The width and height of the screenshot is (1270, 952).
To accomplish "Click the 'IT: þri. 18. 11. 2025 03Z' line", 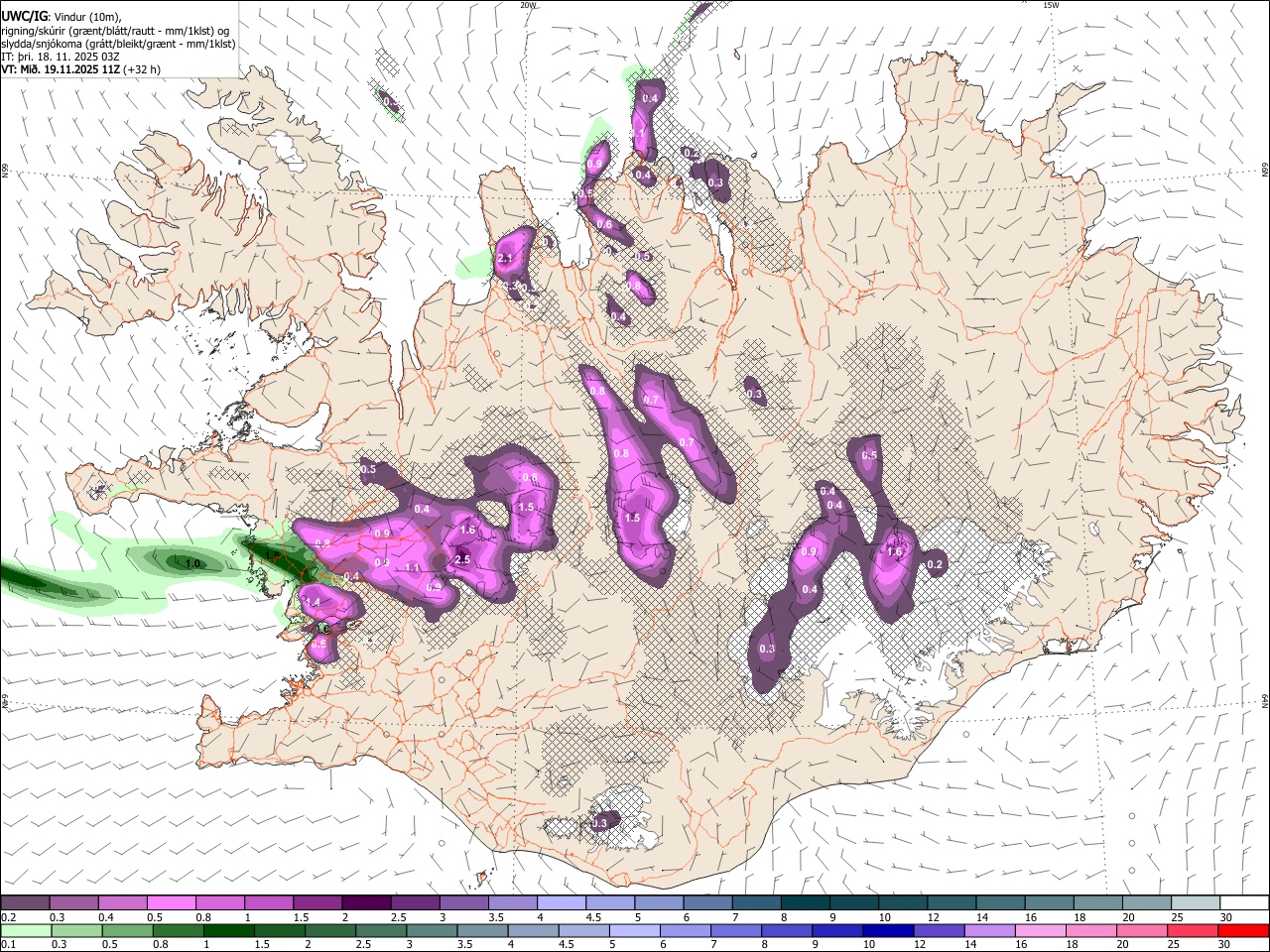I will coord(60,57).
